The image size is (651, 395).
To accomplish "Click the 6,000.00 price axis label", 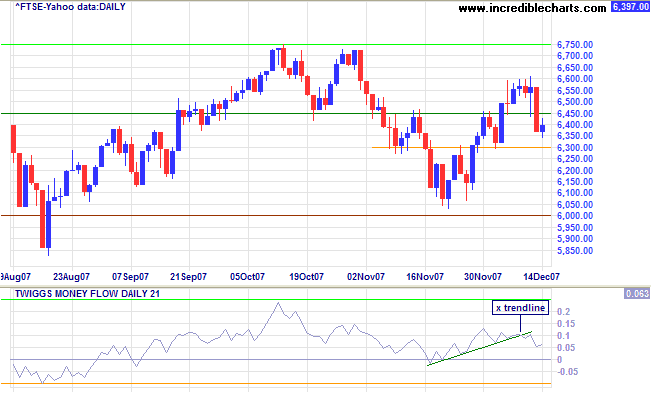I will point(575,216).
